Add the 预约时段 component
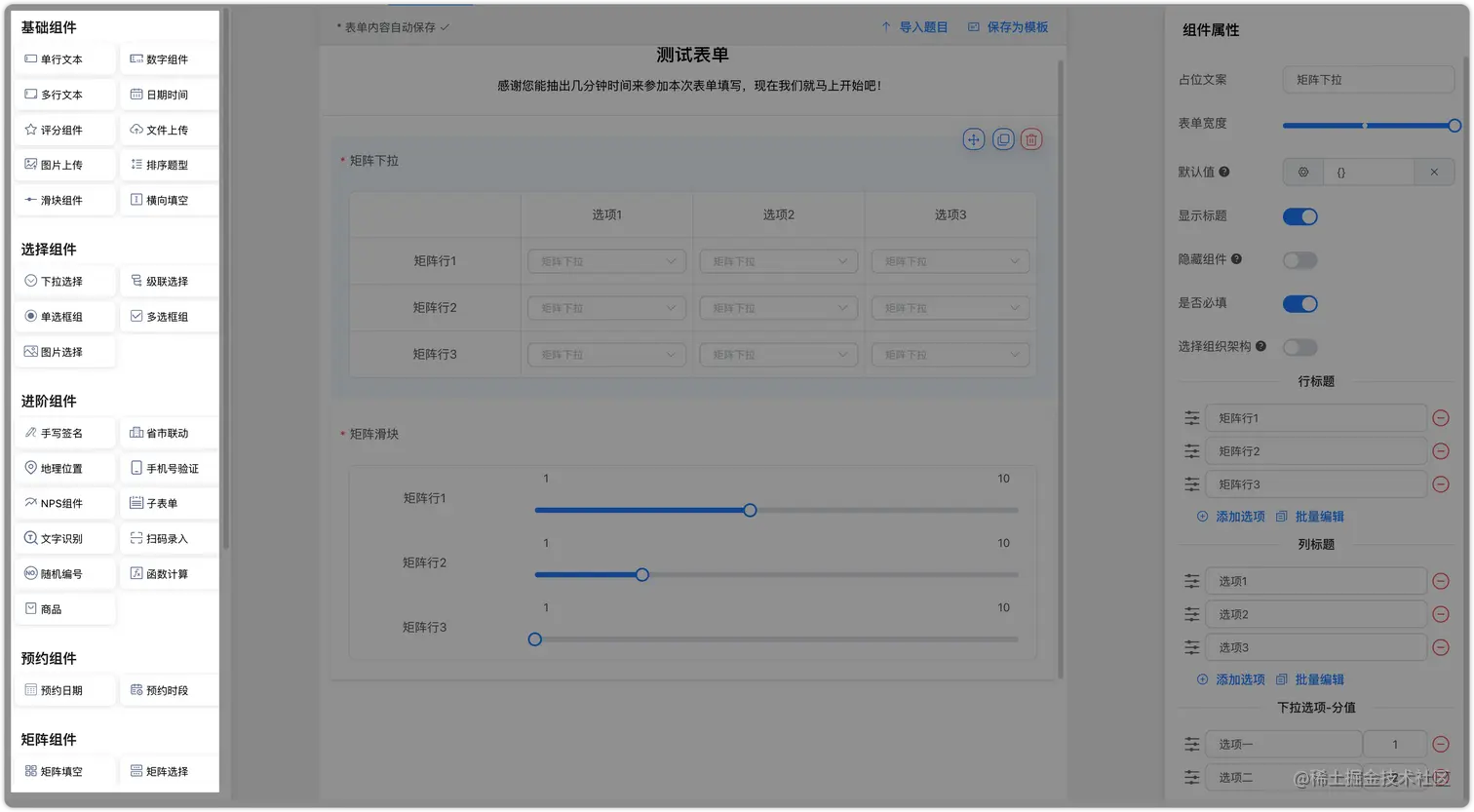This screenshot has height=812, width=1474. [x=170, y=690]
